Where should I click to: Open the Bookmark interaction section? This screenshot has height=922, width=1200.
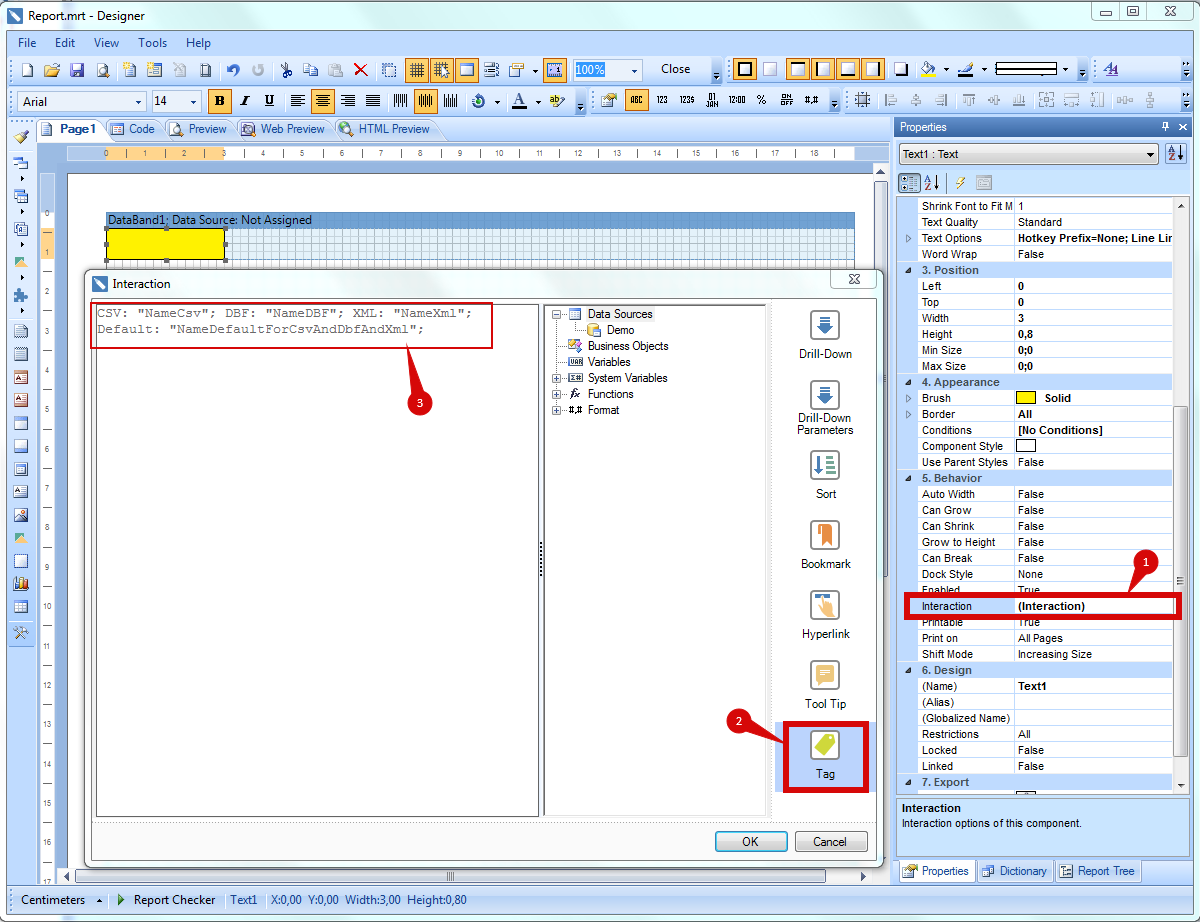coord(825,544)
